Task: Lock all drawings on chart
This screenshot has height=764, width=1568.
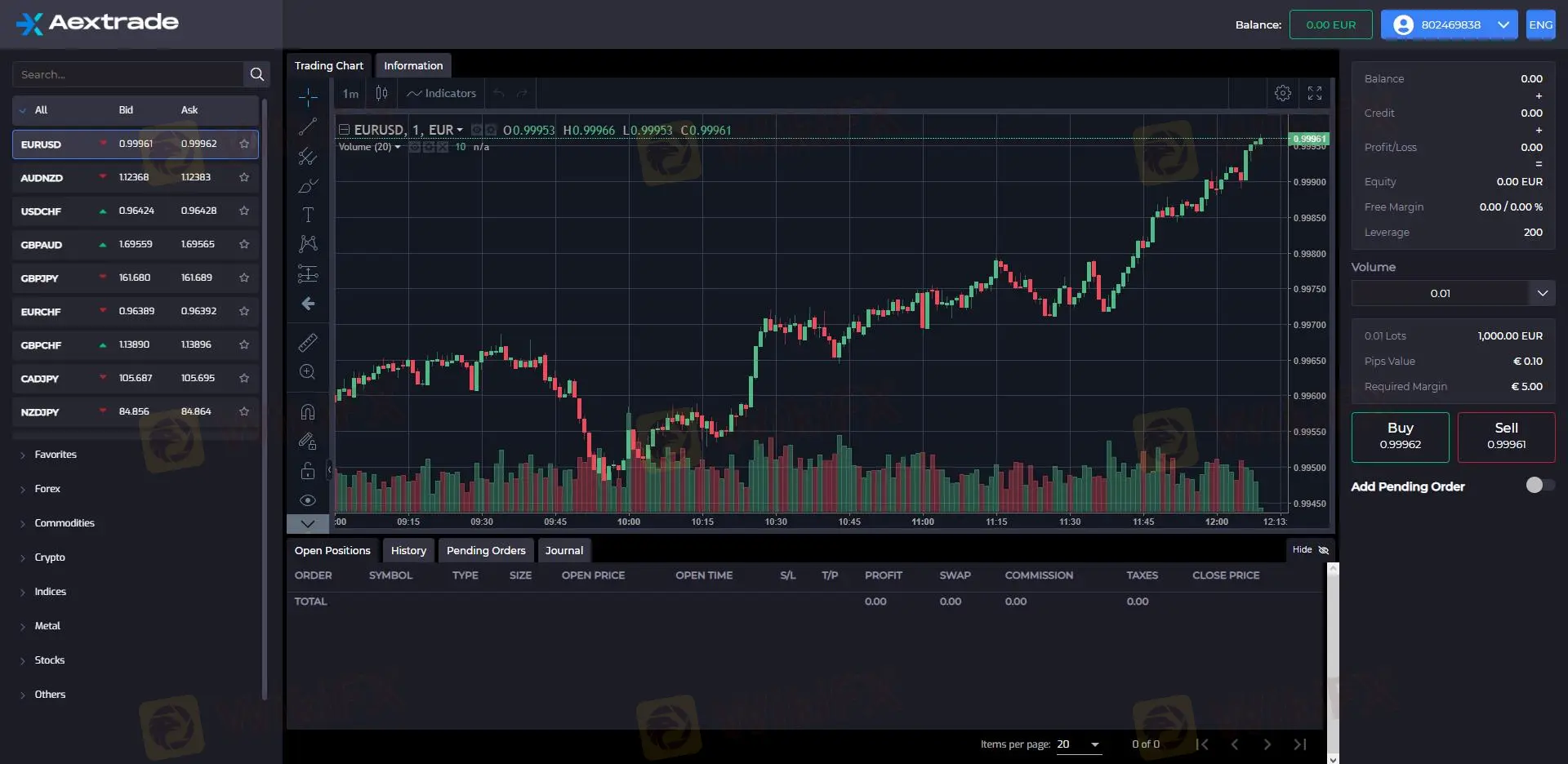Action: [x=308, y=471]
